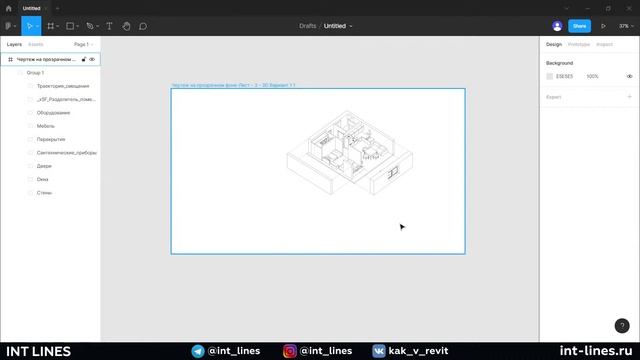Select the Text tool
This screenshot has width=640, height=360.
pyautogui.click(x=109, y=26)
